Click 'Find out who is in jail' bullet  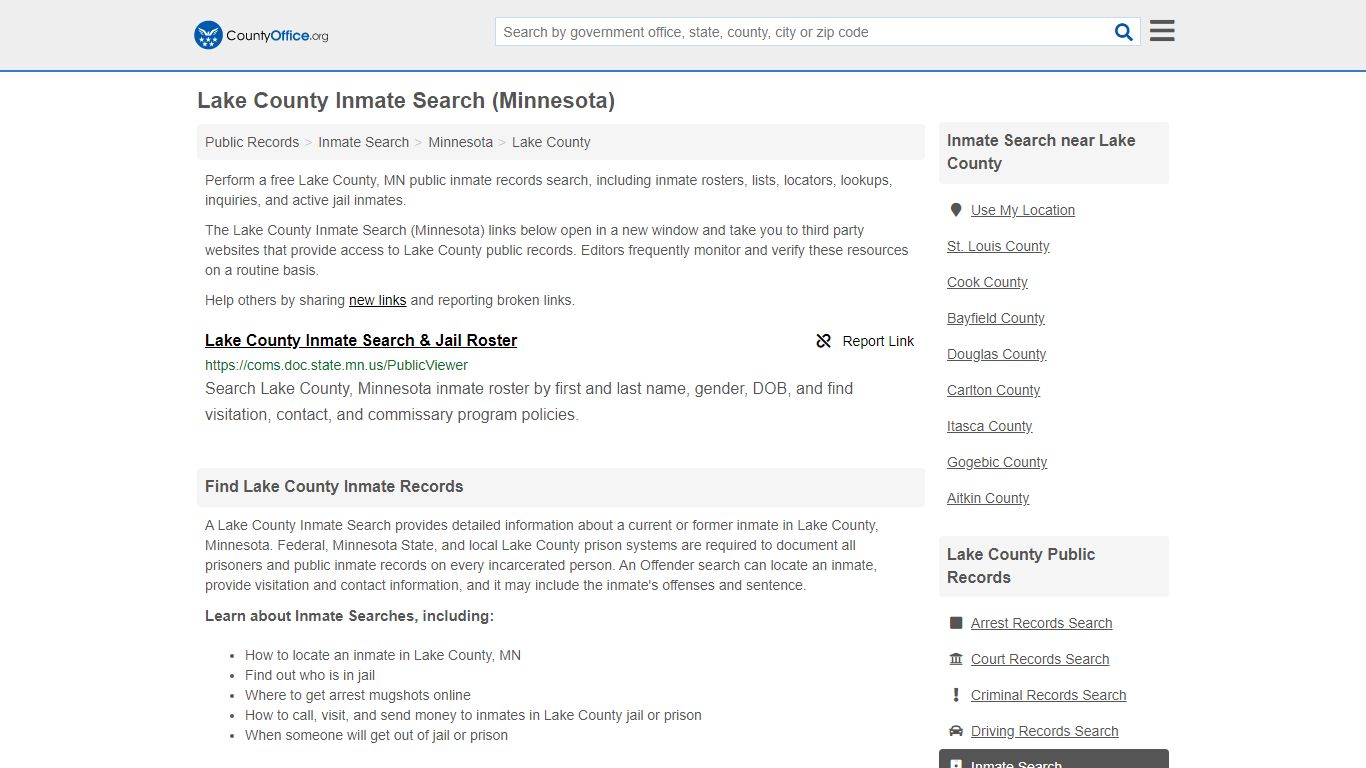pos(310,675)
